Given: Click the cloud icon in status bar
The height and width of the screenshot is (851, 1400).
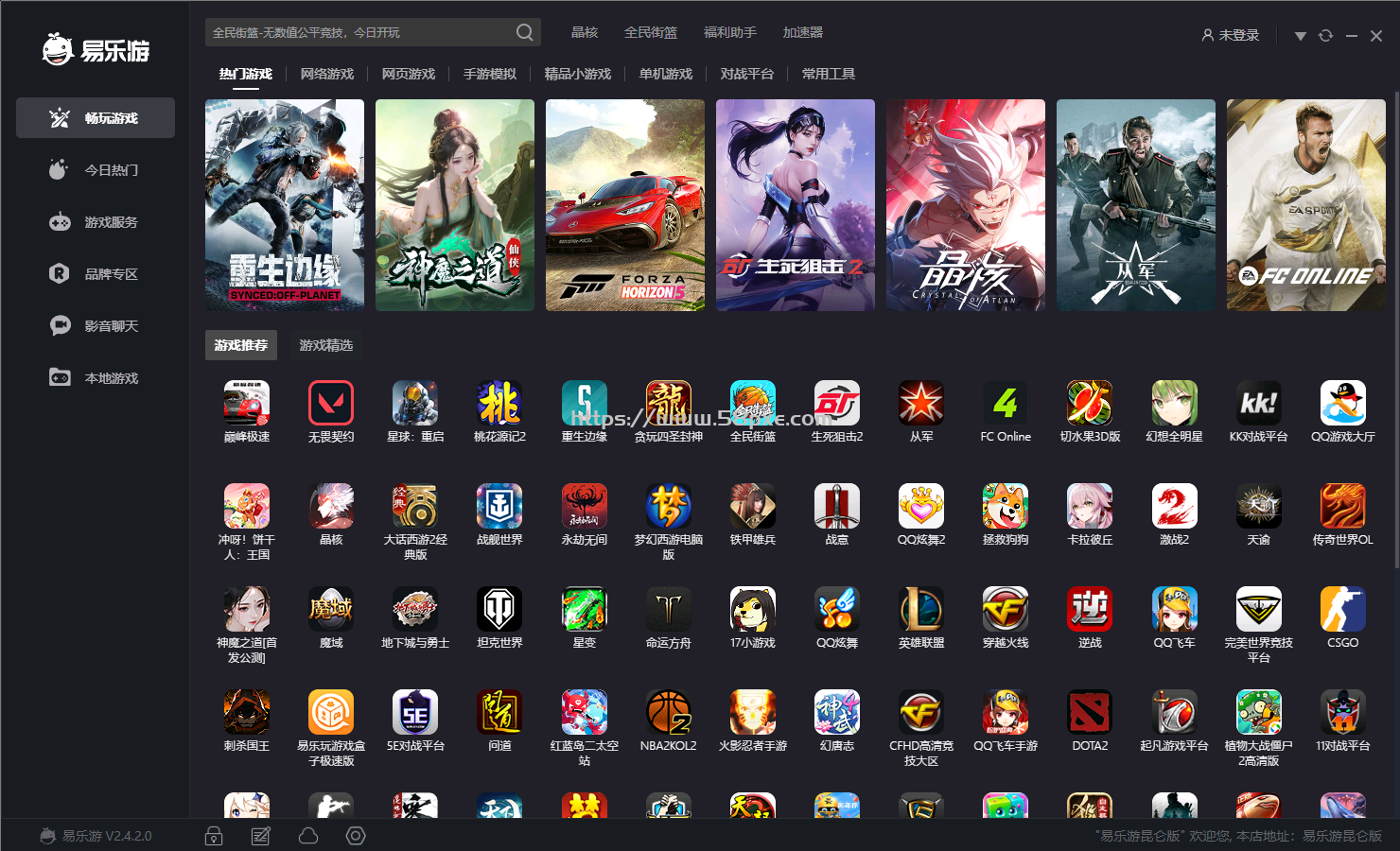Looking at the screenshot, I should (308, 836).
